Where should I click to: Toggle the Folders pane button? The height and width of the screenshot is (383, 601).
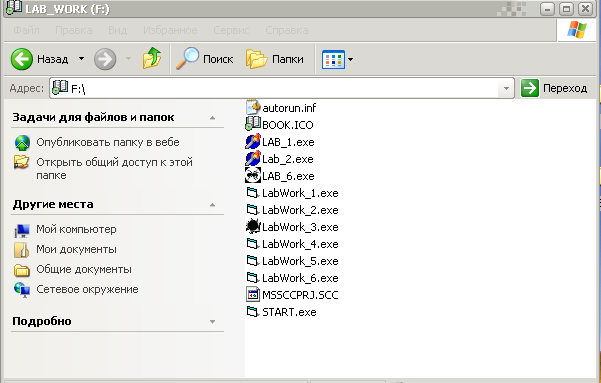(x=275, y=59)
